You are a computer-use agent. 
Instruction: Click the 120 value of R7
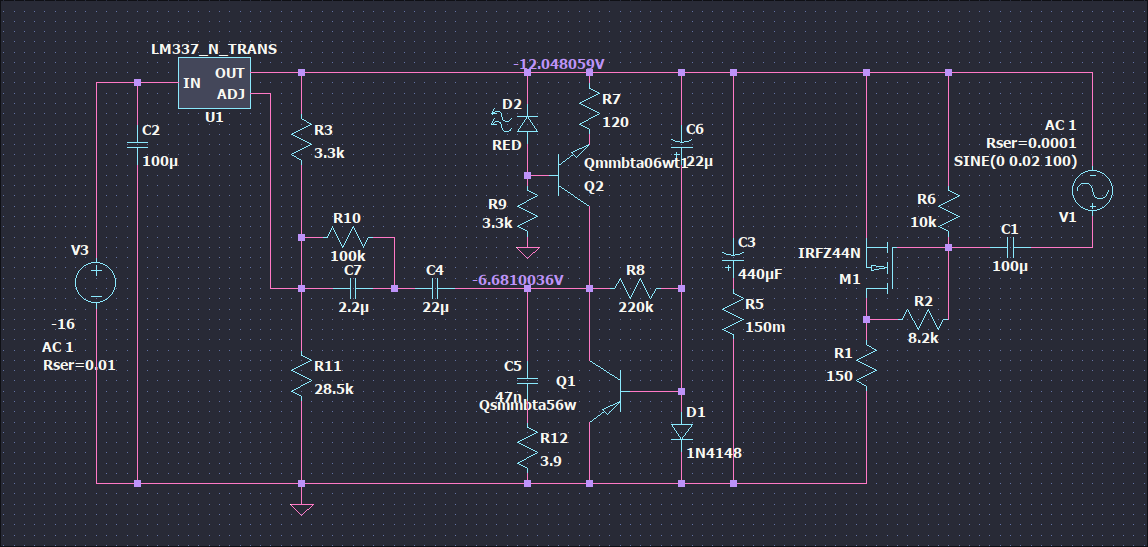[x=616, y=122]
